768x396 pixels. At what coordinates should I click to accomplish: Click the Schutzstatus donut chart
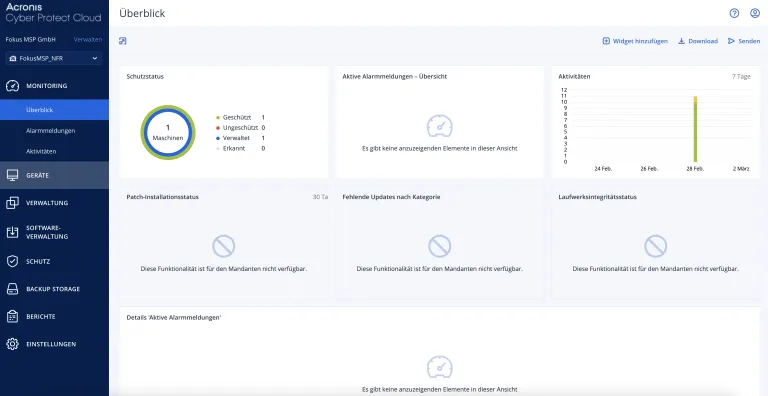[x=168, y=132]
